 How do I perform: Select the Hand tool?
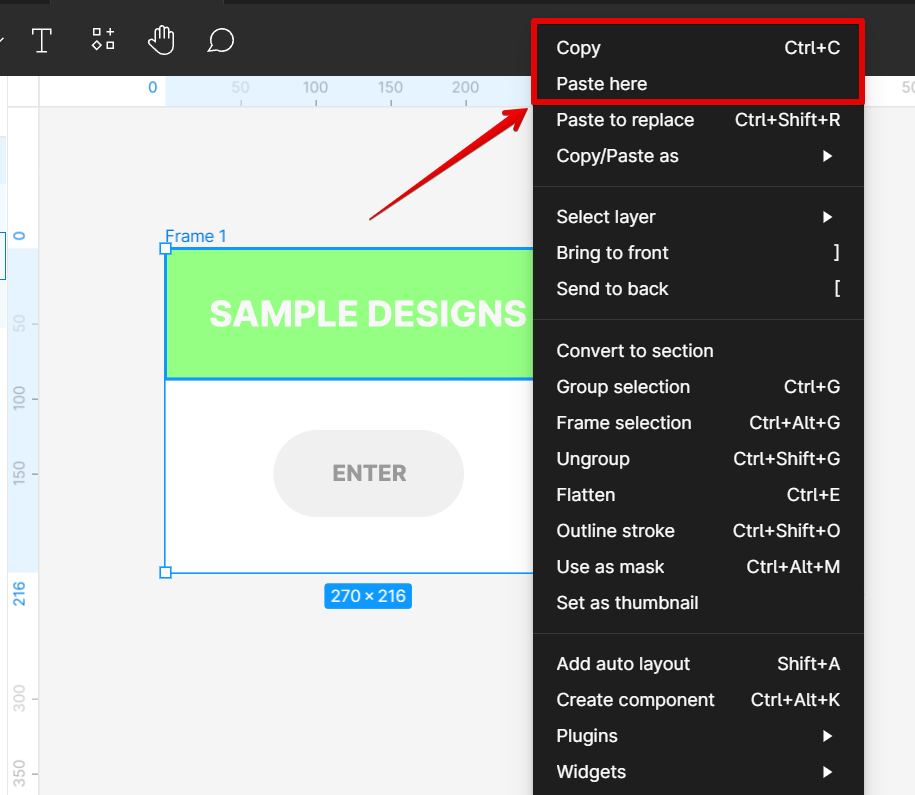coord(161,40)
